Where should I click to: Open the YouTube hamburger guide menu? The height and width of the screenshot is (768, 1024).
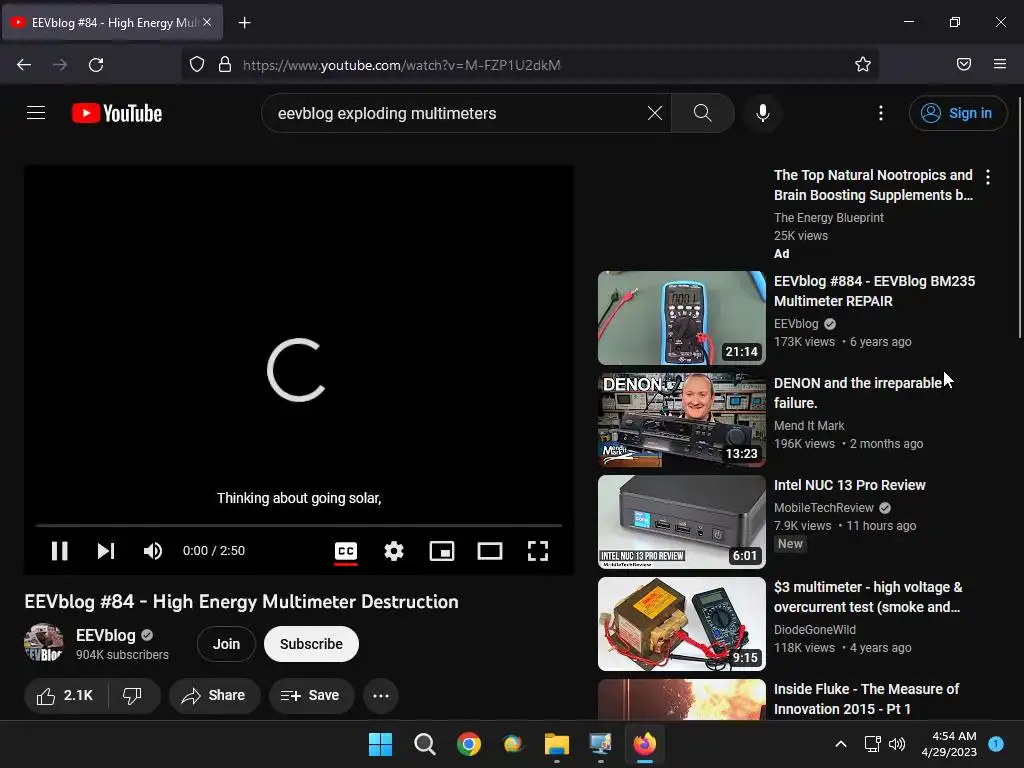pos(36,113)
